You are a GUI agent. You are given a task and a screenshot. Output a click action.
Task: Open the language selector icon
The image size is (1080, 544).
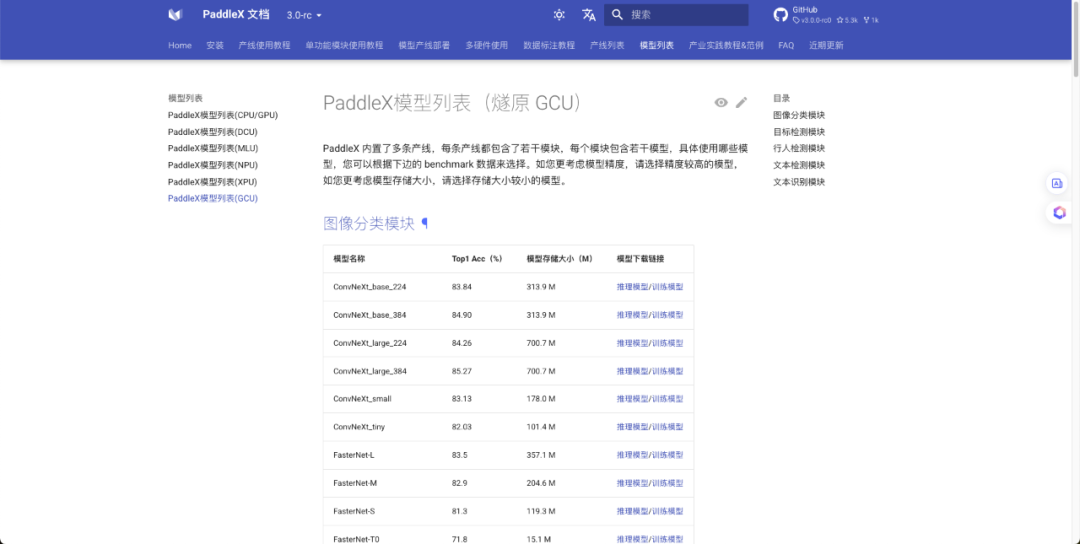point(589,14)
